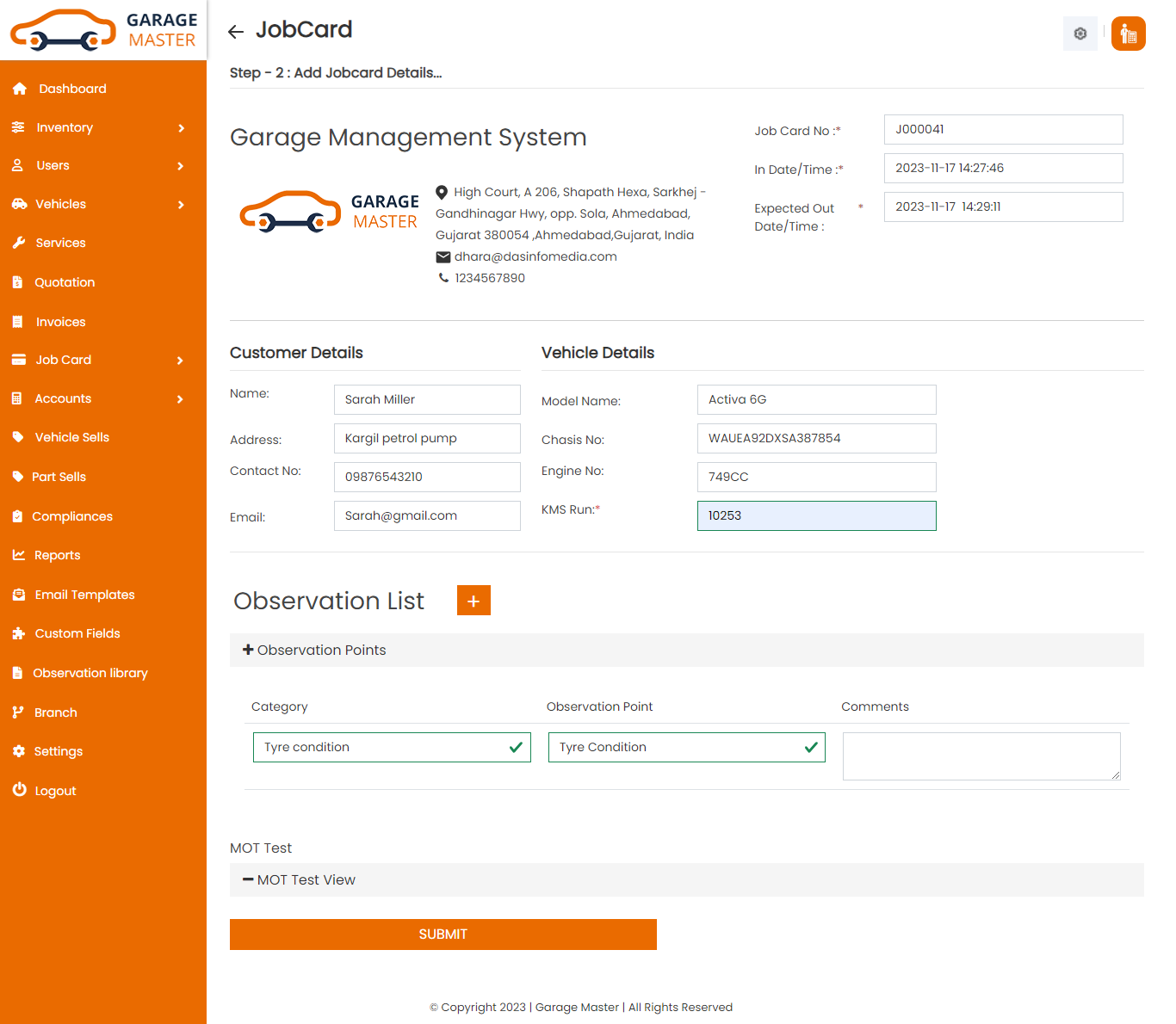
Task: Click the Engine No field 749CC
Action: click(x=817, y=477)
